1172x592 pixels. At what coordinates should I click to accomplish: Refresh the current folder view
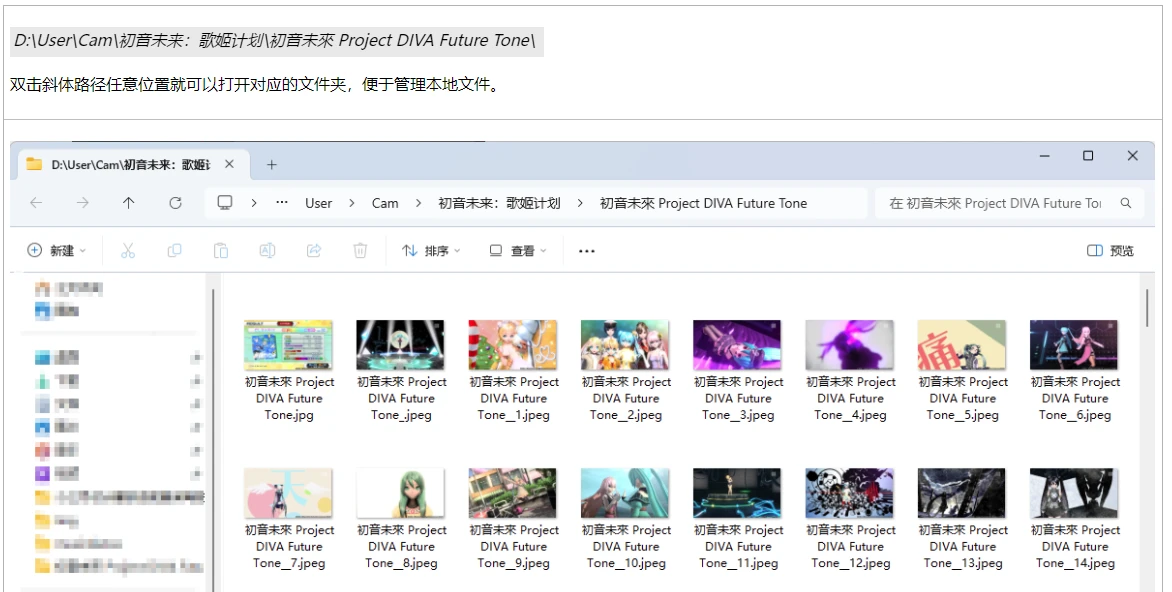175,203
